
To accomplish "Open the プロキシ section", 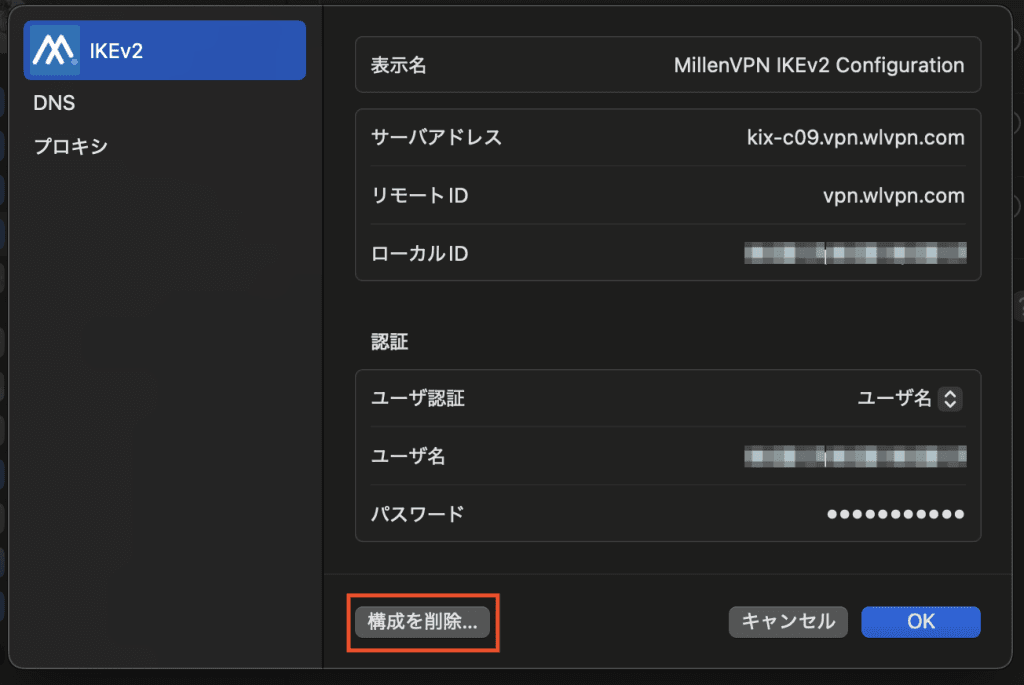I will coord(70,146).
